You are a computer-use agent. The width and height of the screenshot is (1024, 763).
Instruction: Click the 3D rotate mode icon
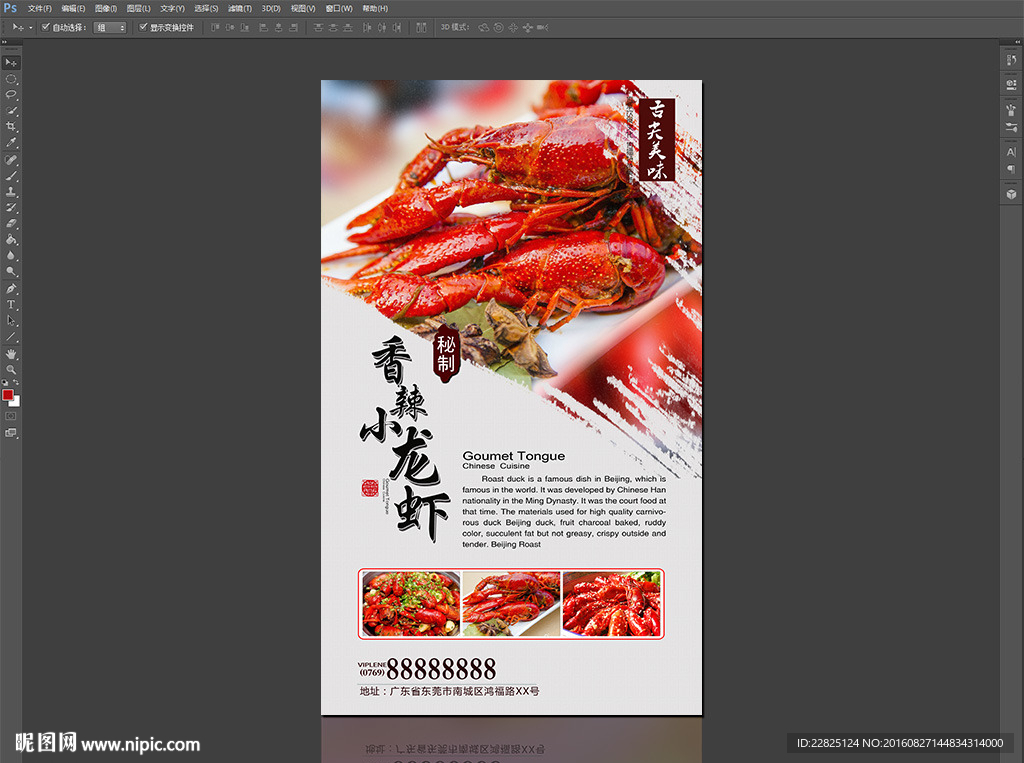(484, 27)
